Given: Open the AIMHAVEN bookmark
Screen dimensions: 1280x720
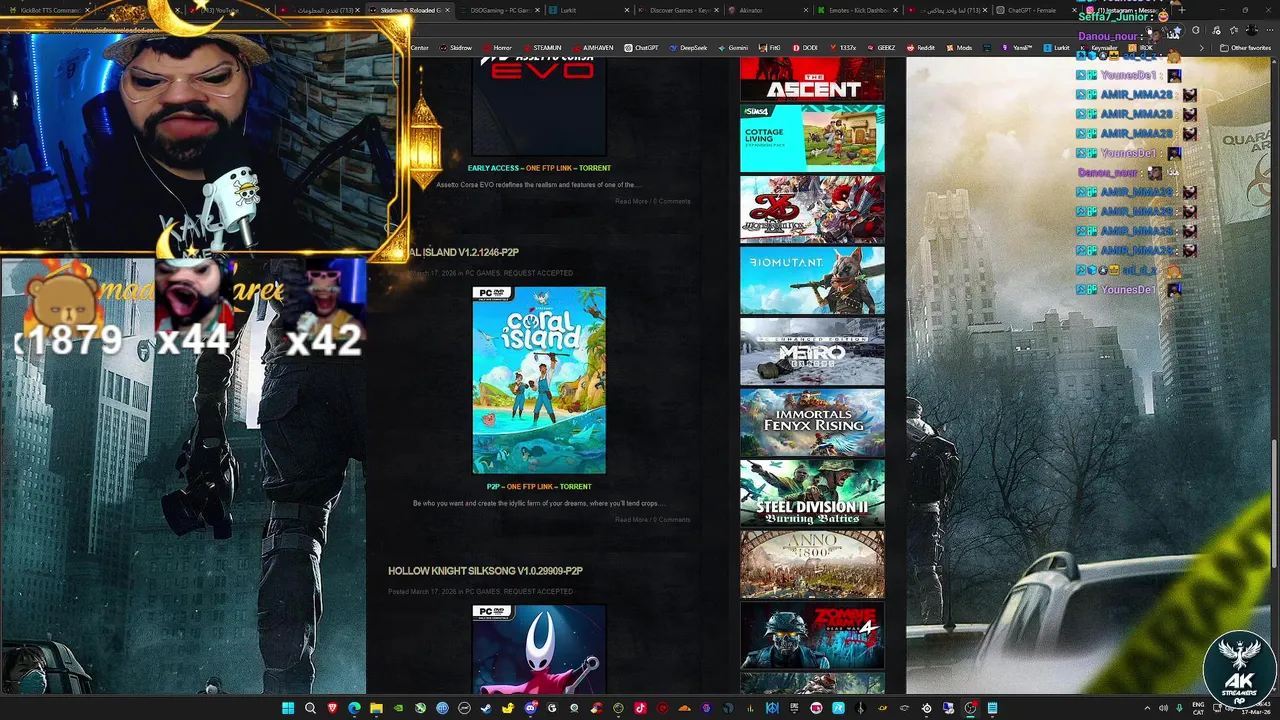Looking at the screenshot, I should pyautogui.click(x=592, y=48).
